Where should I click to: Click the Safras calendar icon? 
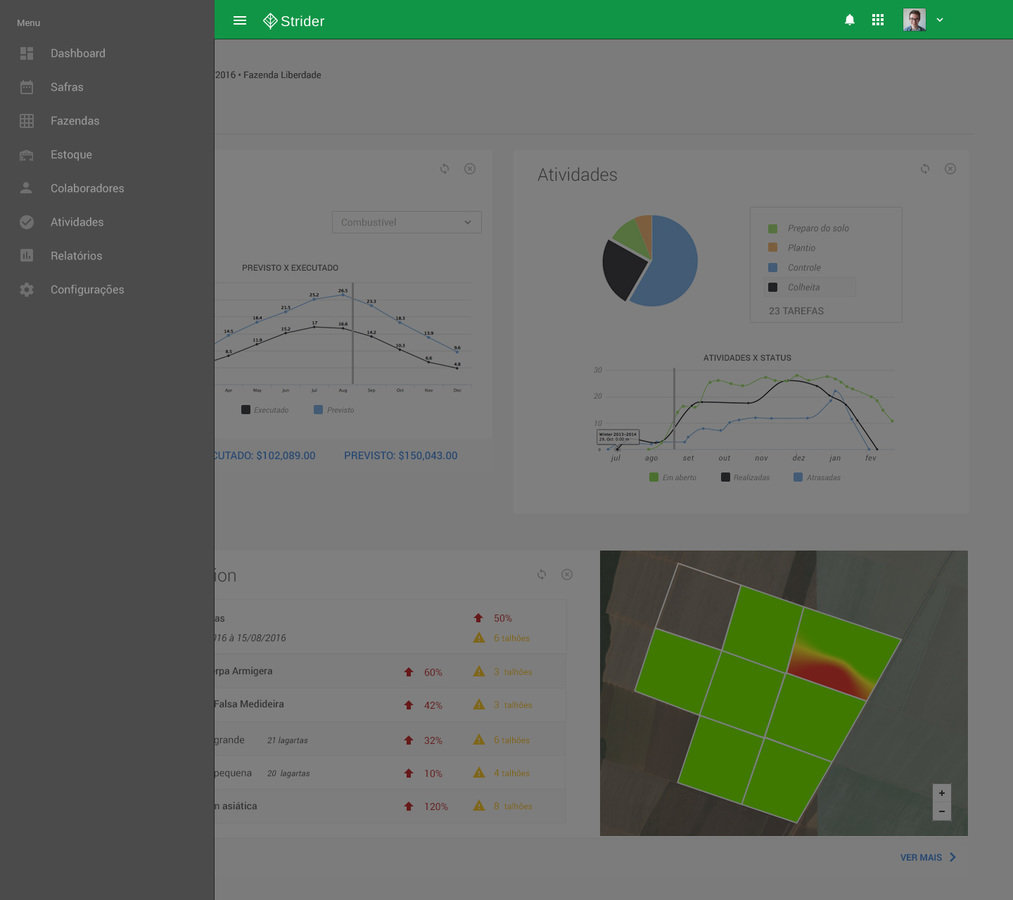26,87
